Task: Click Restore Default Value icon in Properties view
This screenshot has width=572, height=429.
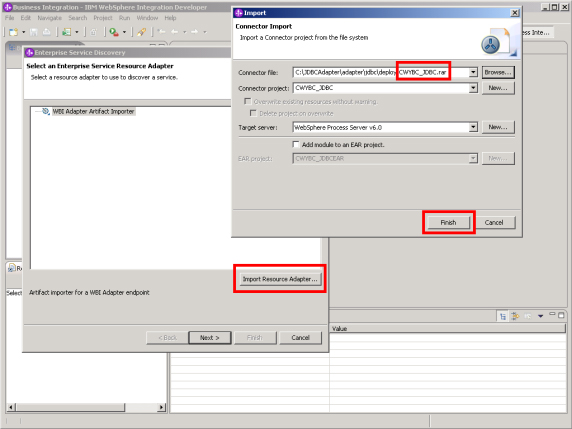Action: coord(527,316)
